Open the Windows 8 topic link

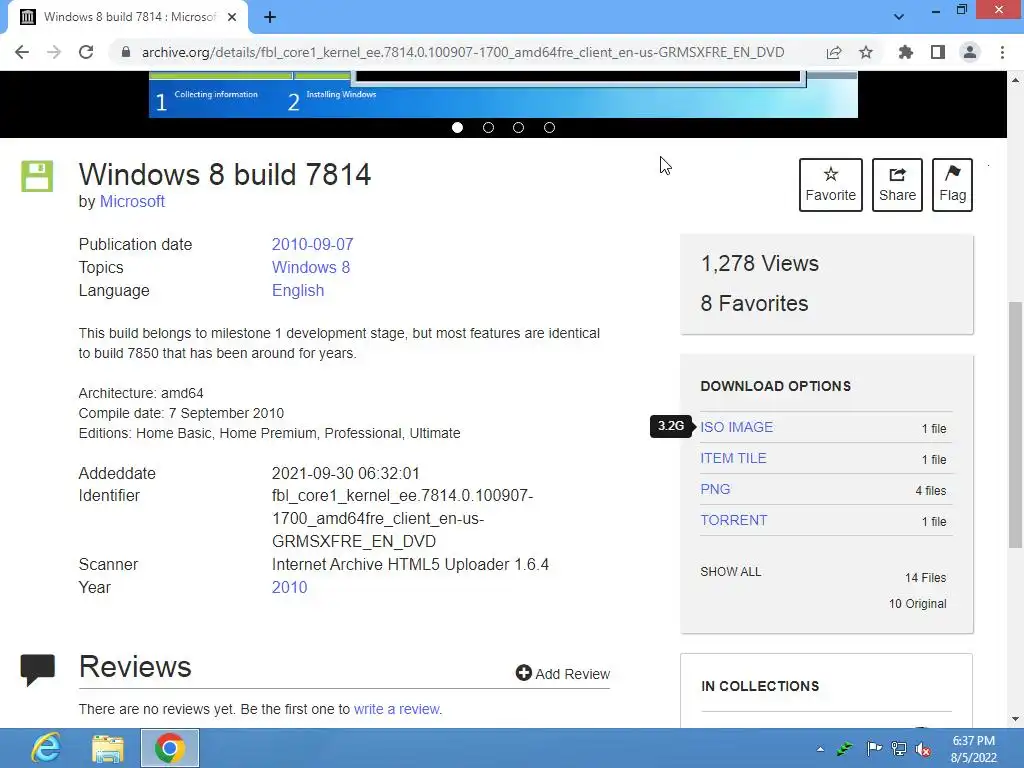coord(311,267)
